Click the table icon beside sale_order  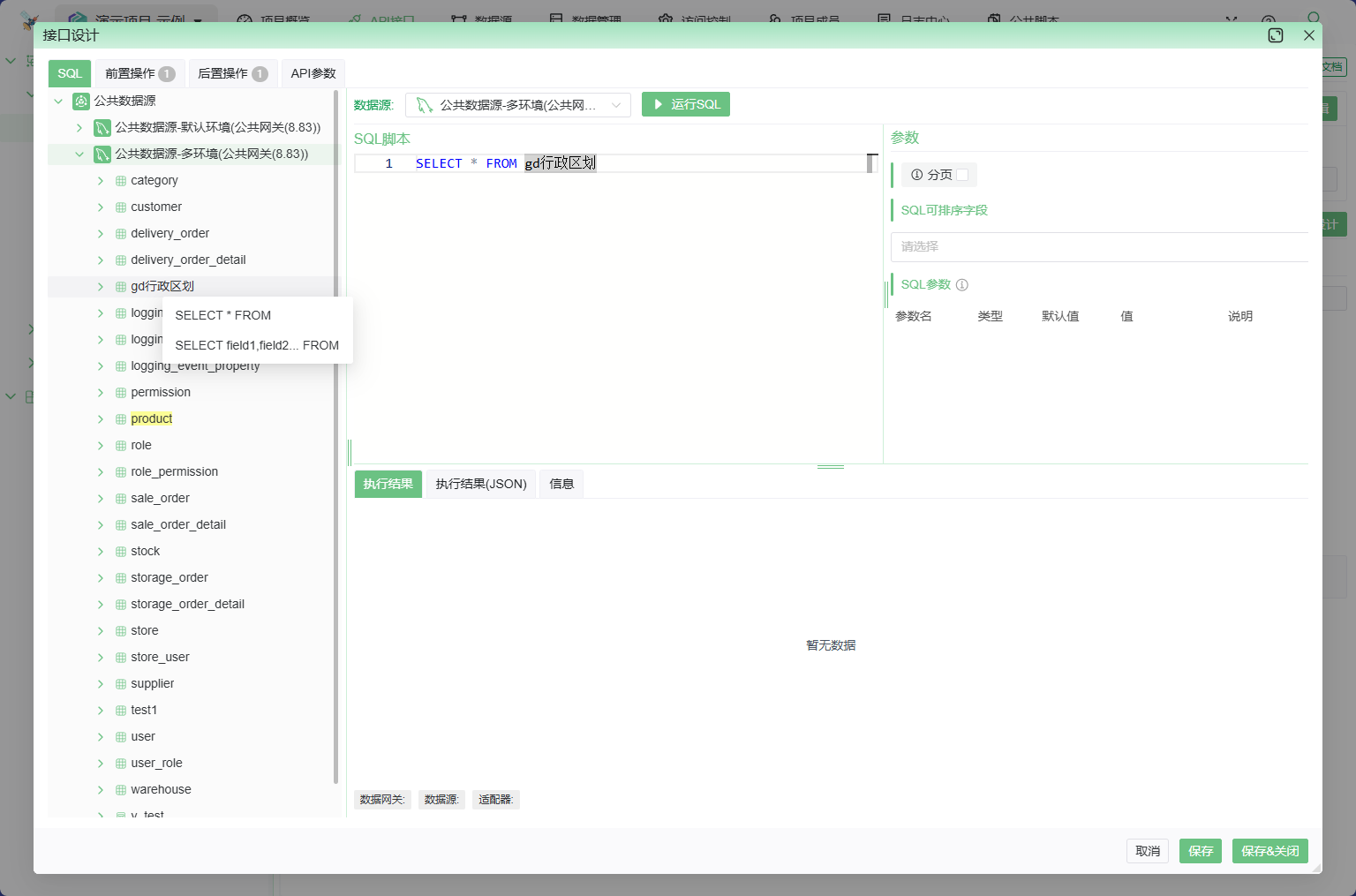121,499
